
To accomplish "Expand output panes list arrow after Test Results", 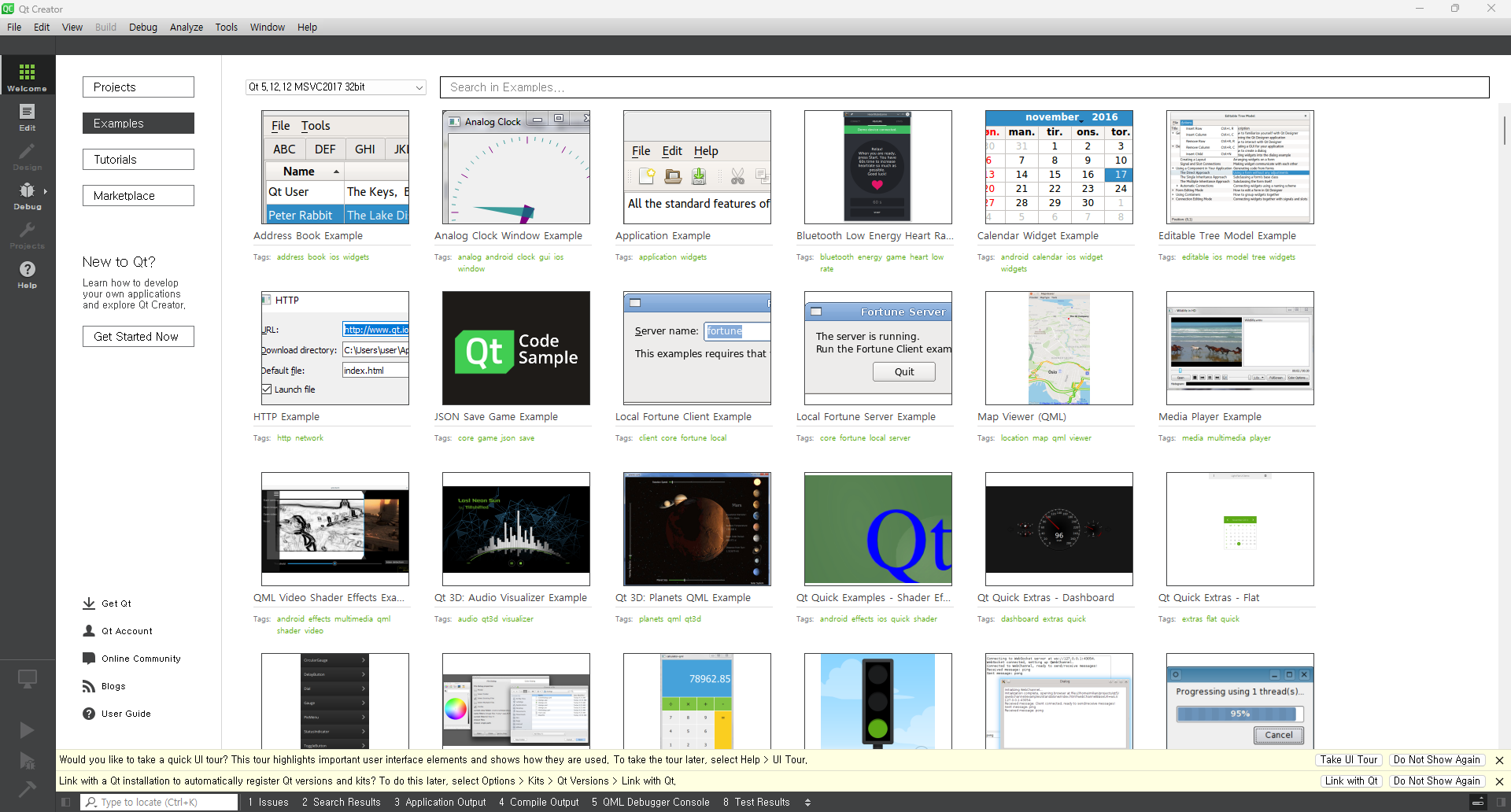I will pos(807,802).
